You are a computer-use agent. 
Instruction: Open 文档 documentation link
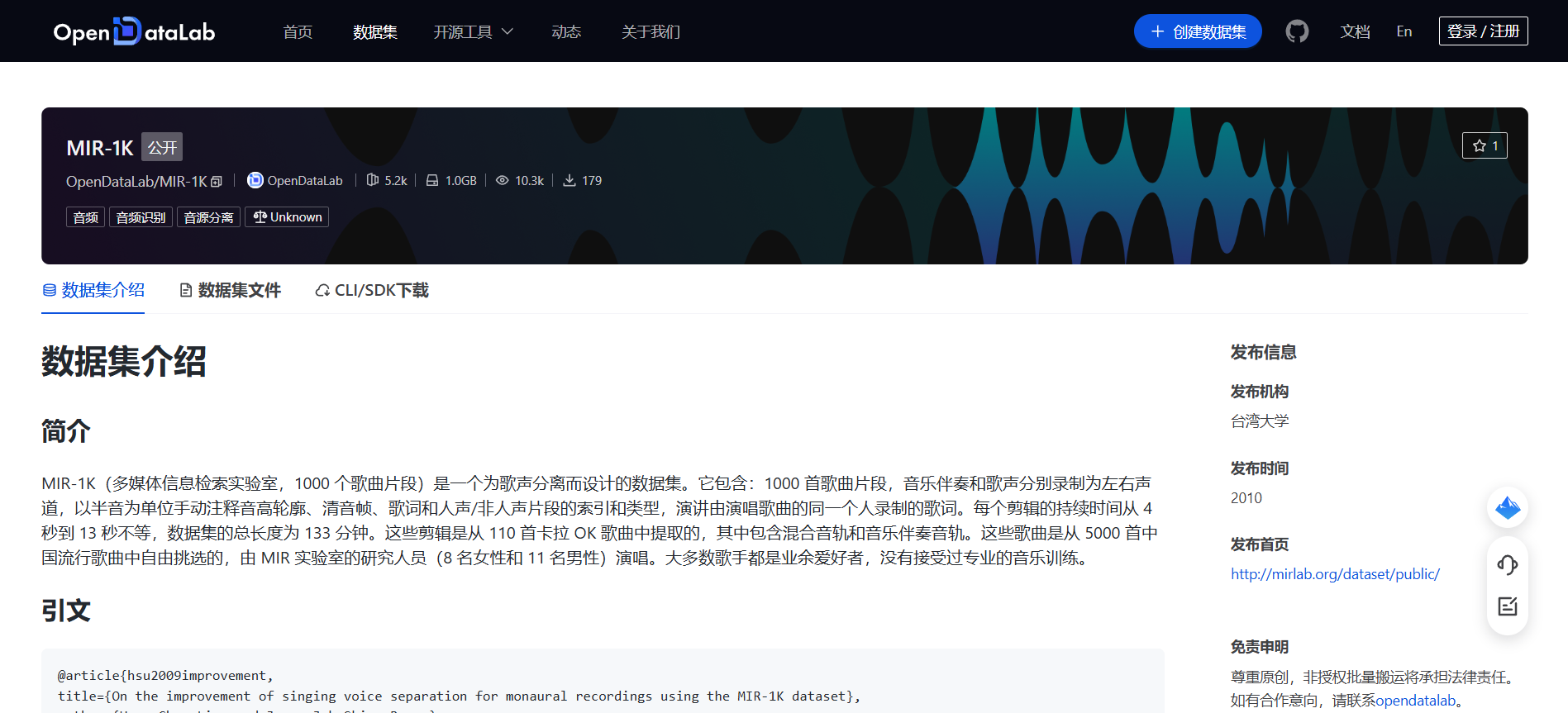point(1355,31)
